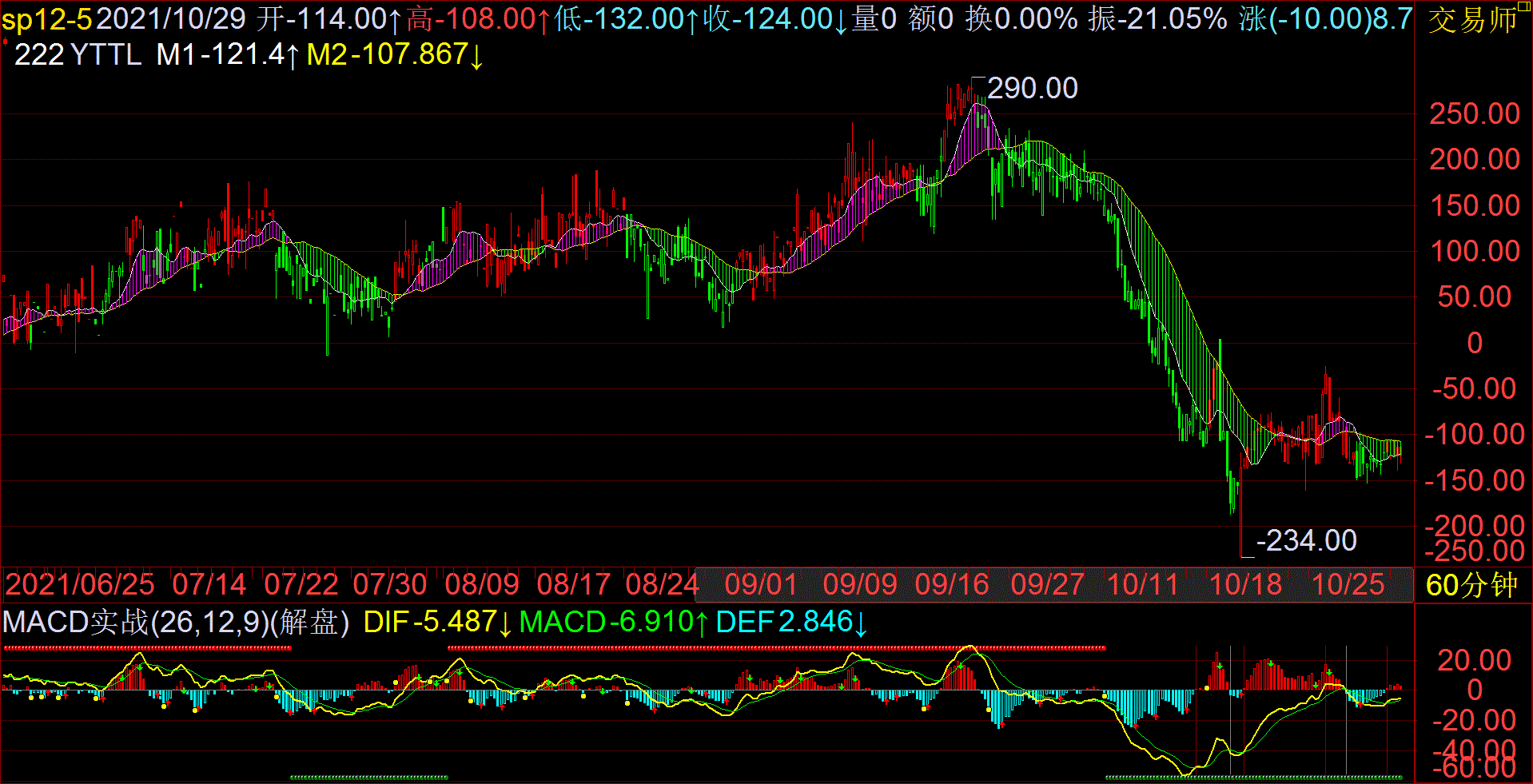Click the change value 涨(-10.00)8.7

click(x=1326, y=18)
